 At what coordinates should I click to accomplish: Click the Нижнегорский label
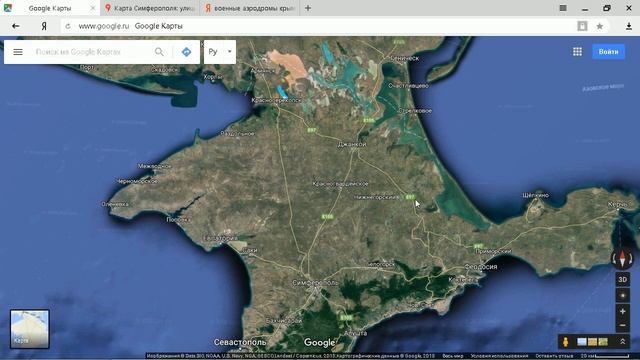(x=376, y=197)
